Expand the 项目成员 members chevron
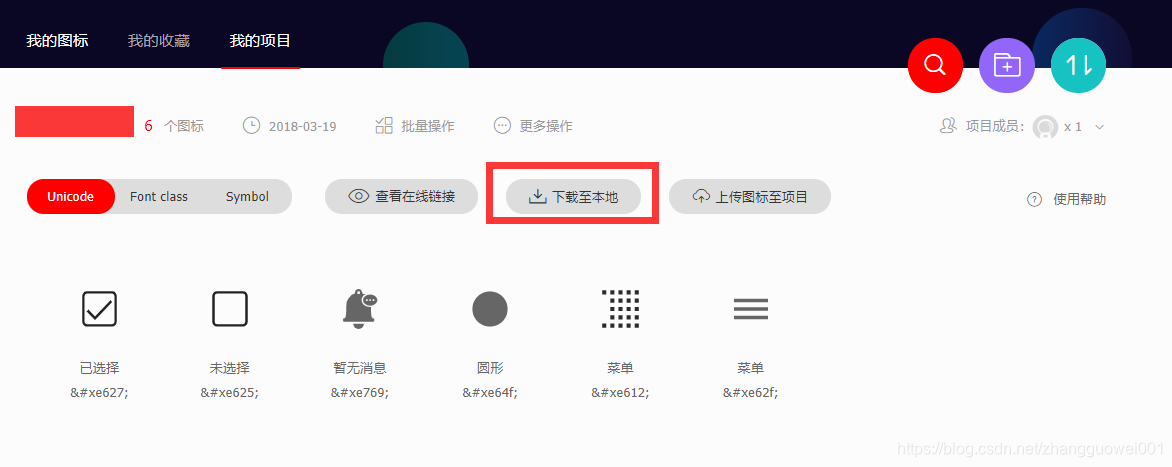 (1099, 127)
